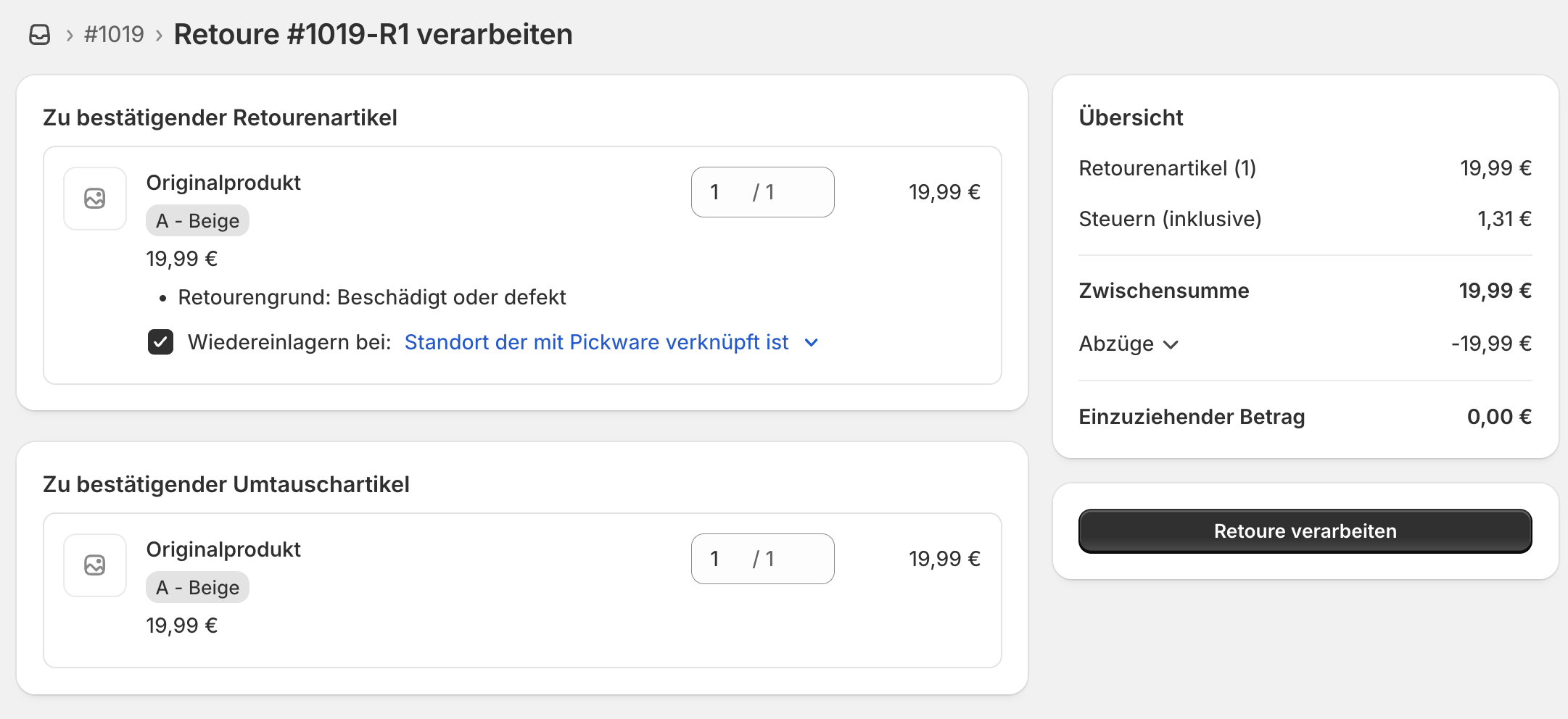Click the 'Retoure #1019-R1 verarbeiten' page heading

pos(373,34)
